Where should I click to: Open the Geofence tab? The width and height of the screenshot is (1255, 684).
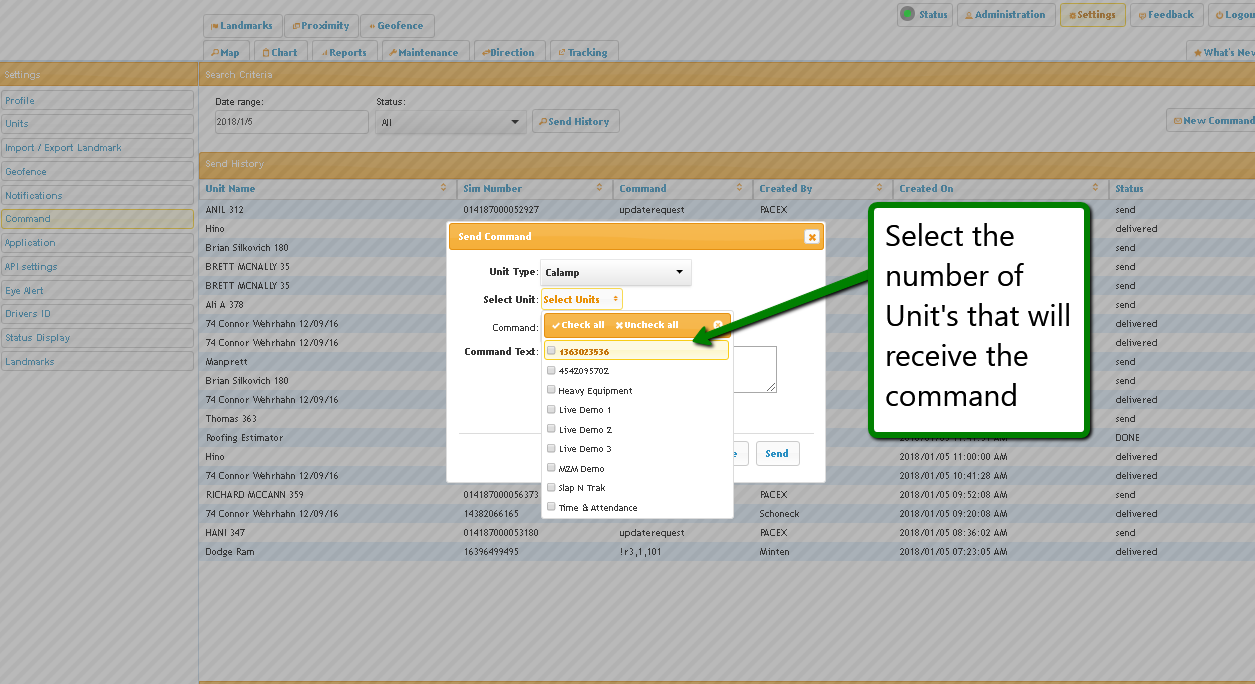pos(397,26)
